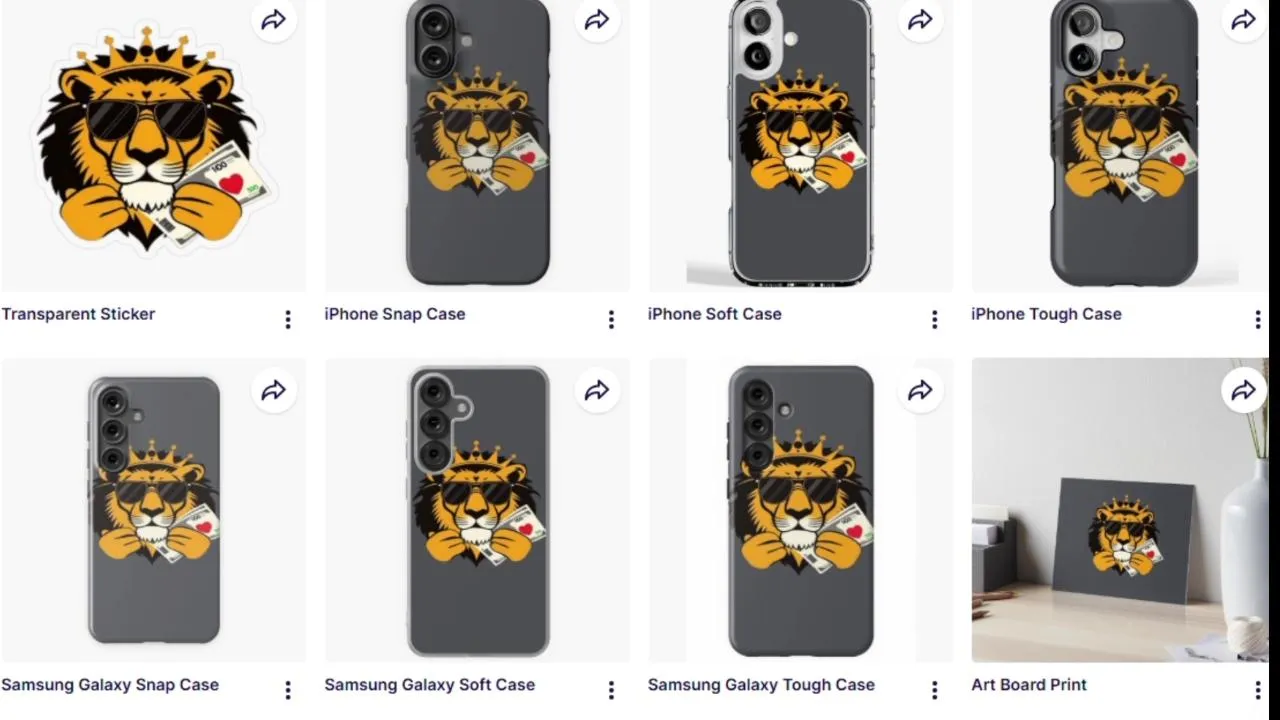Share the iPhone Snap Case product

tap(597, 20)
